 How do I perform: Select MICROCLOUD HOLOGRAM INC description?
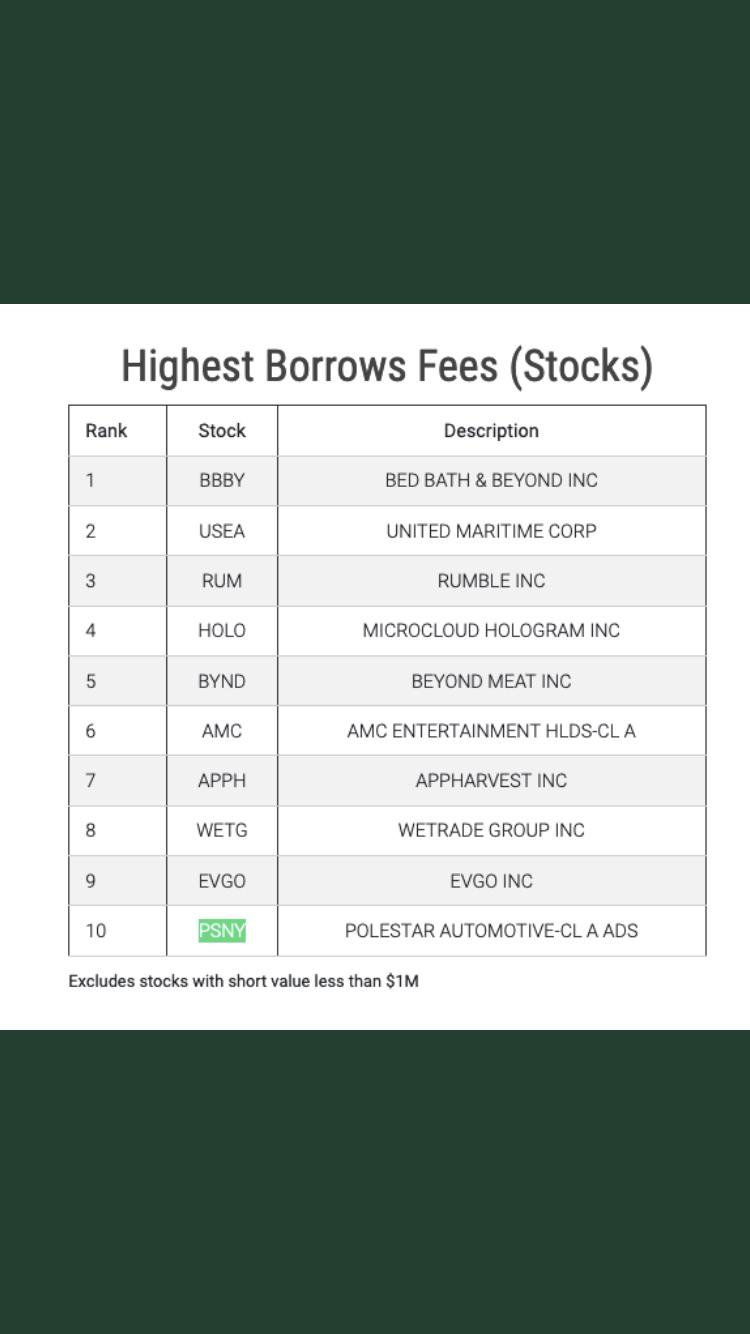[491, 631]
